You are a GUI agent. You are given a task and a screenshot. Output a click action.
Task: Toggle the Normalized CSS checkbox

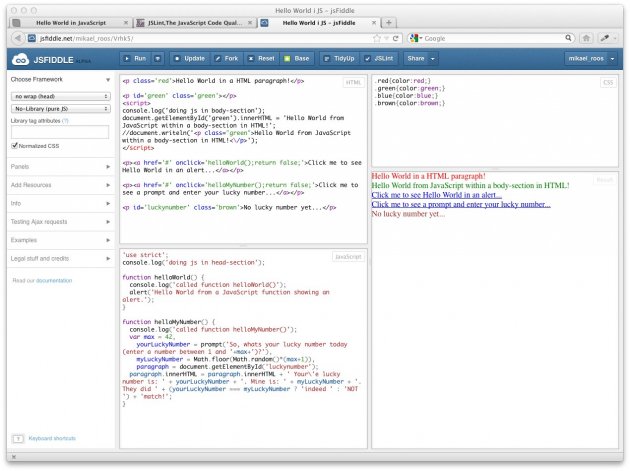tap(15, 145)
